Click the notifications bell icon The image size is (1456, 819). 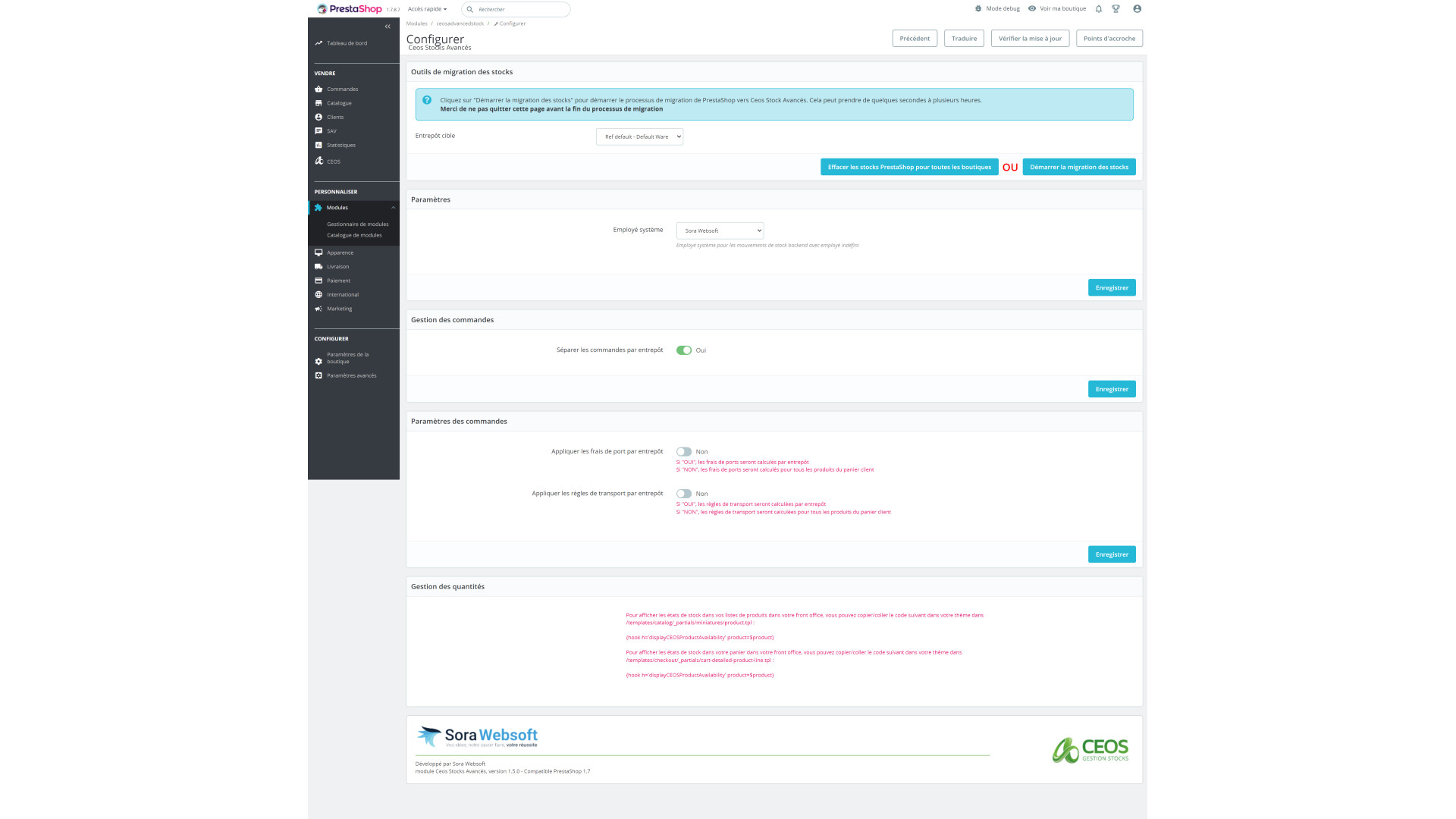click(x=1098, y=9)
